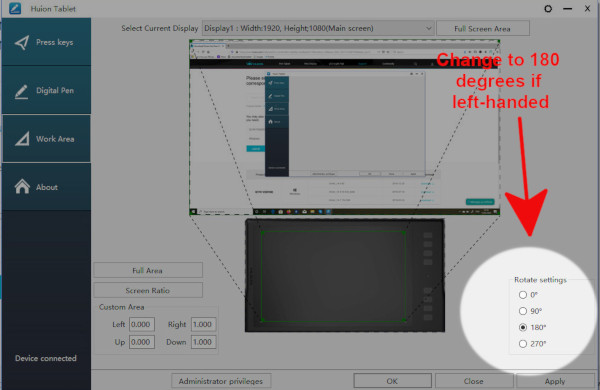Click the Huion Tablet app logo
Viewport: 600px width, 390px height.
(x=15, y=8)
